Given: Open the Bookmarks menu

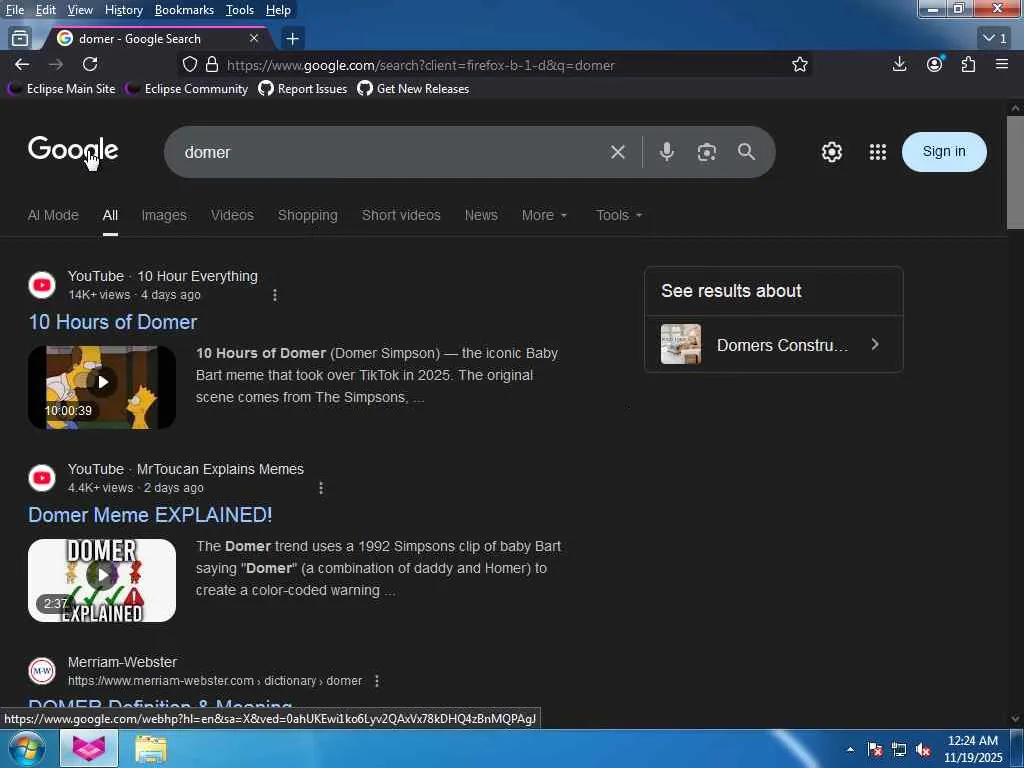Looking at the screenshot, I should pos(184,10).
